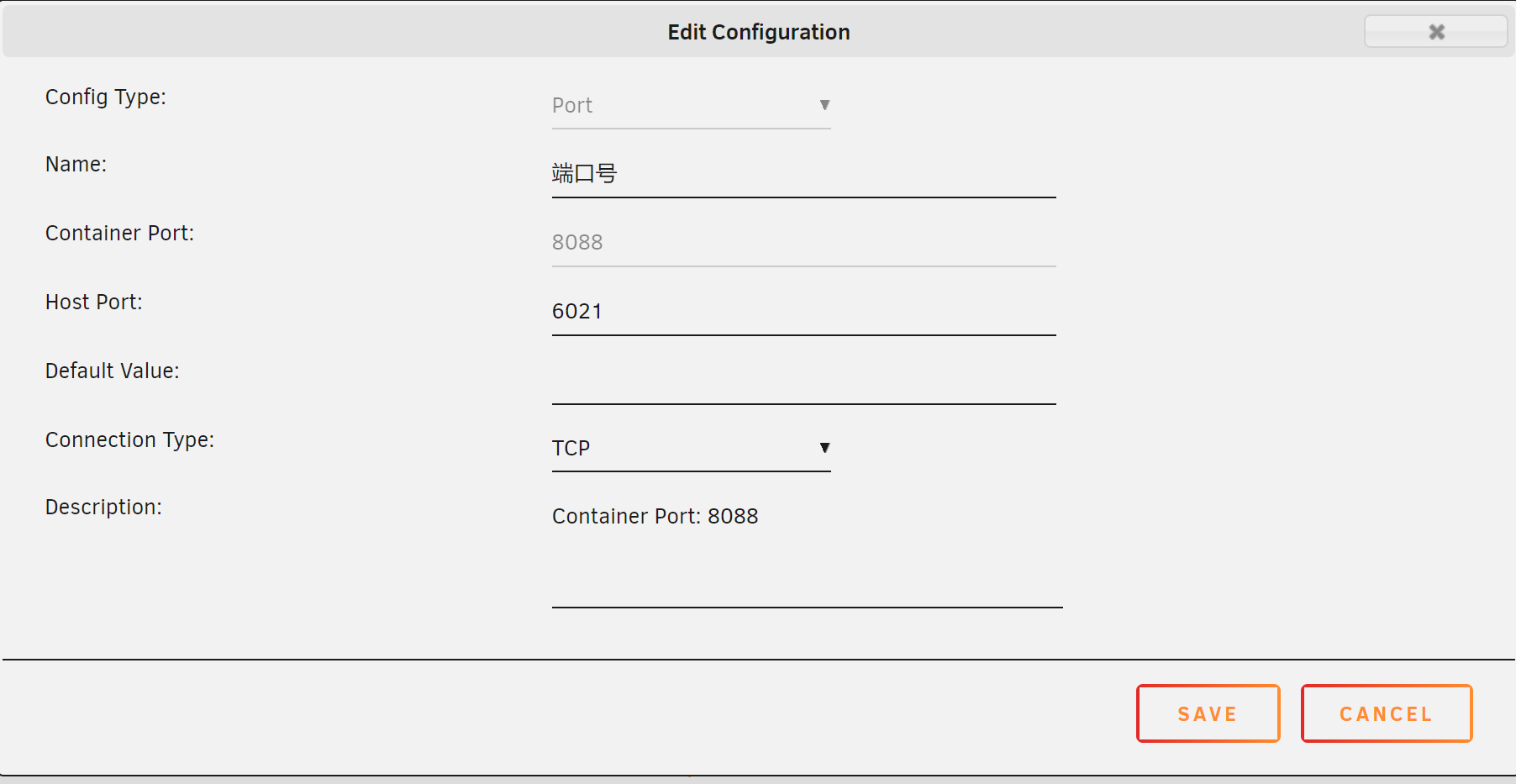
Task: Save the configuration changes
Action: [x=1208, y=713]
